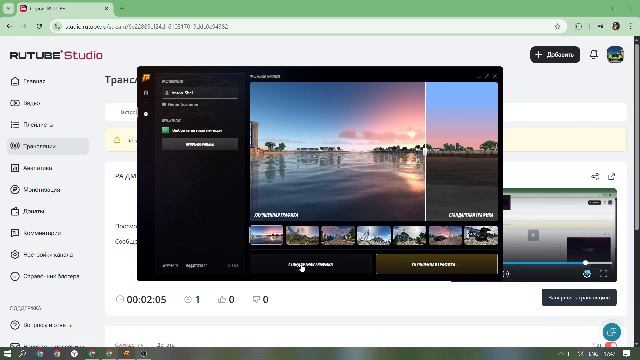640x360 pixels.
Task: Open stream in new window icon
Action: coord(611,176)
